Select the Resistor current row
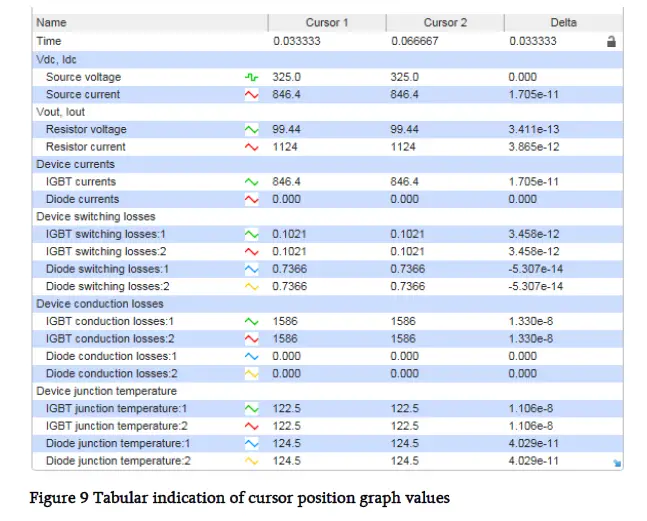 [86, 147]
